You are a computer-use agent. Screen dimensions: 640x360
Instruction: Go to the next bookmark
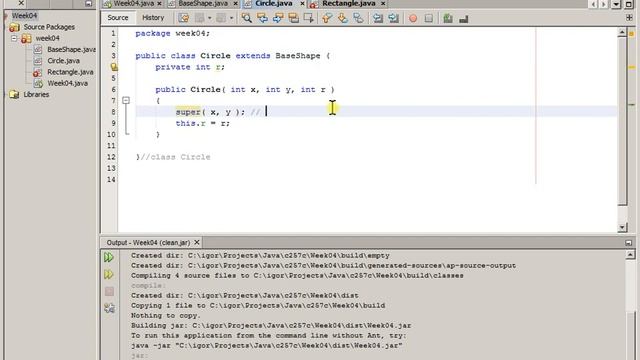pos(342,18)
